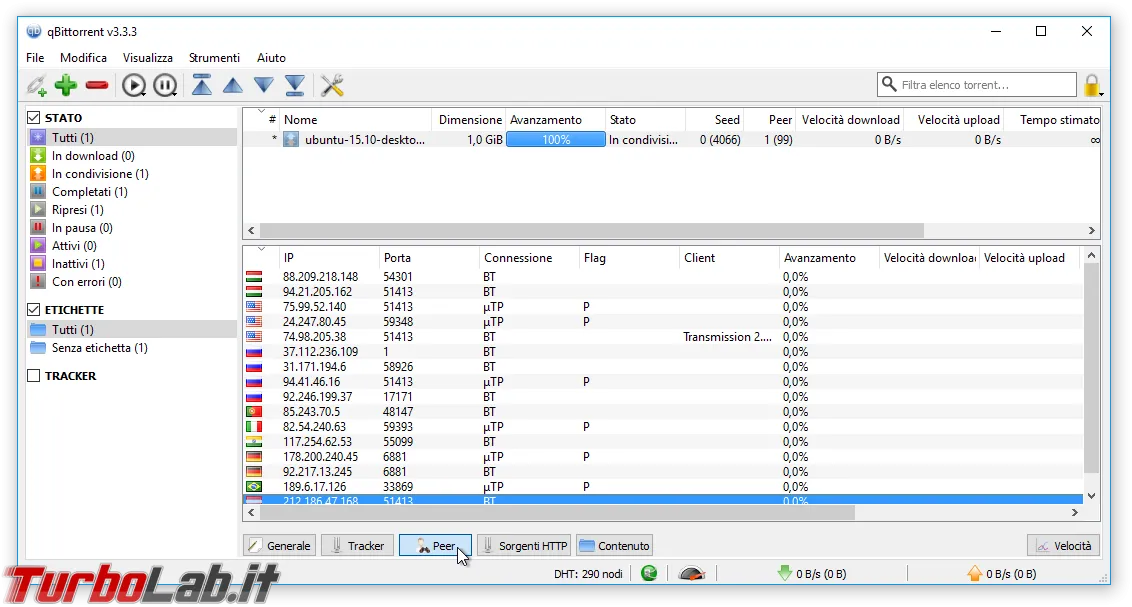Click the In pausa filter icon
1132x607 pixels.
point(38,227)
